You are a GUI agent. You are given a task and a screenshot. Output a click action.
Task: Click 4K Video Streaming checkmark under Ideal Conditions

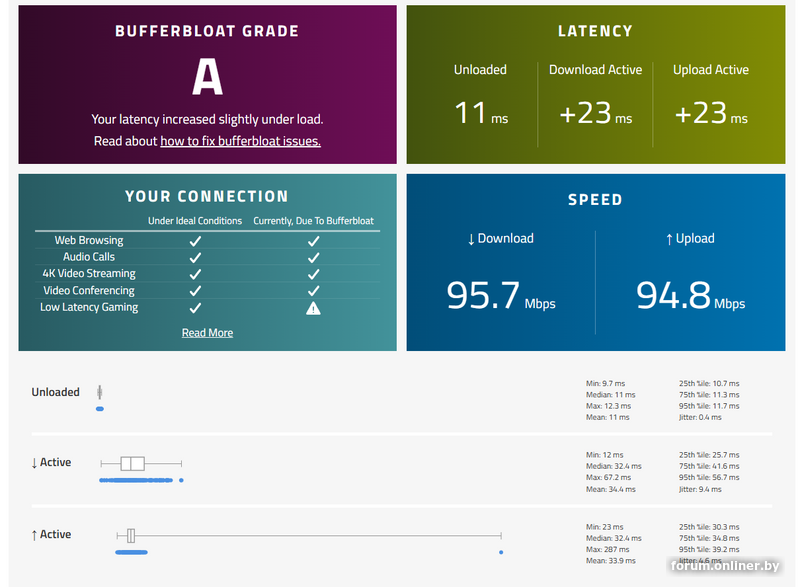pyautogui.click(x=195, y=274)
